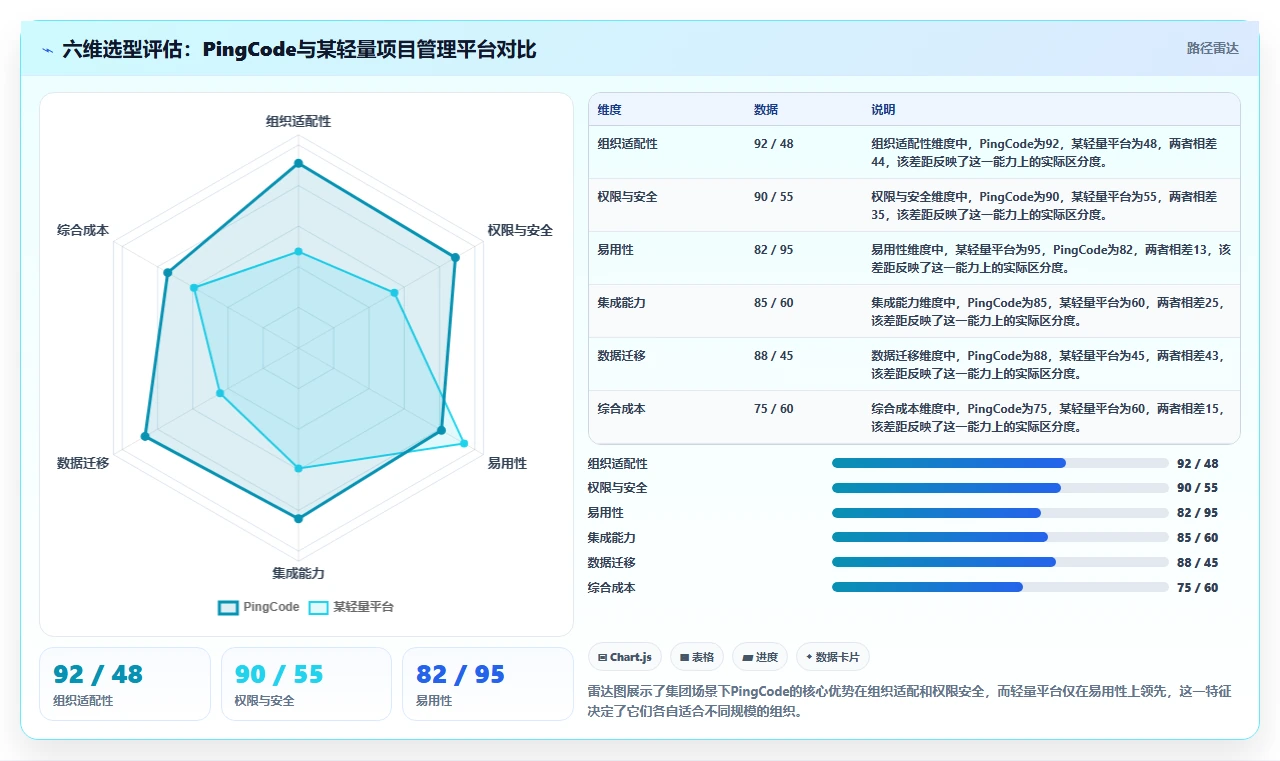Click the lightning icon beside the title

click(48, 50)
